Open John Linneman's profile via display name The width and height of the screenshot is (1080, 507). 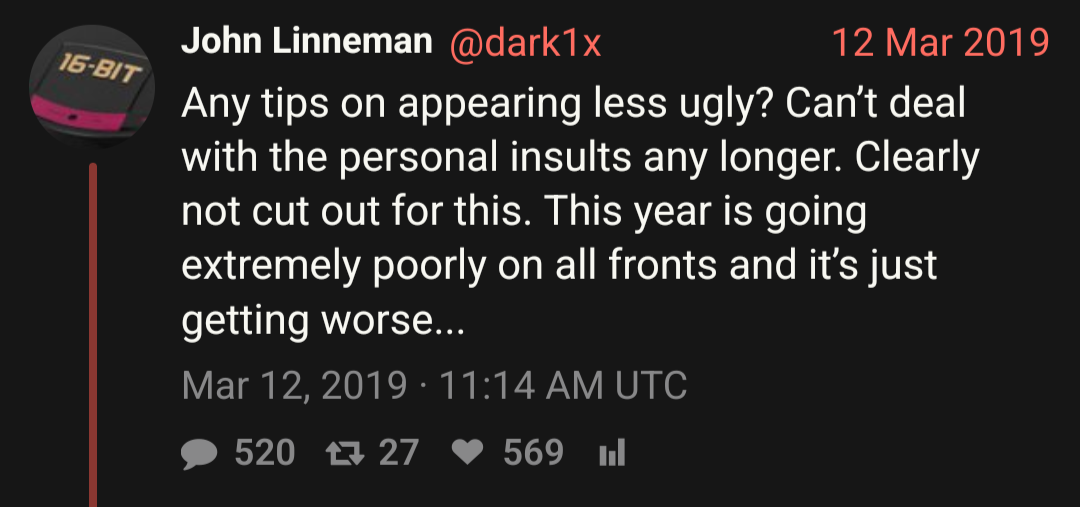pyautogui.click(x=306, y=42)
